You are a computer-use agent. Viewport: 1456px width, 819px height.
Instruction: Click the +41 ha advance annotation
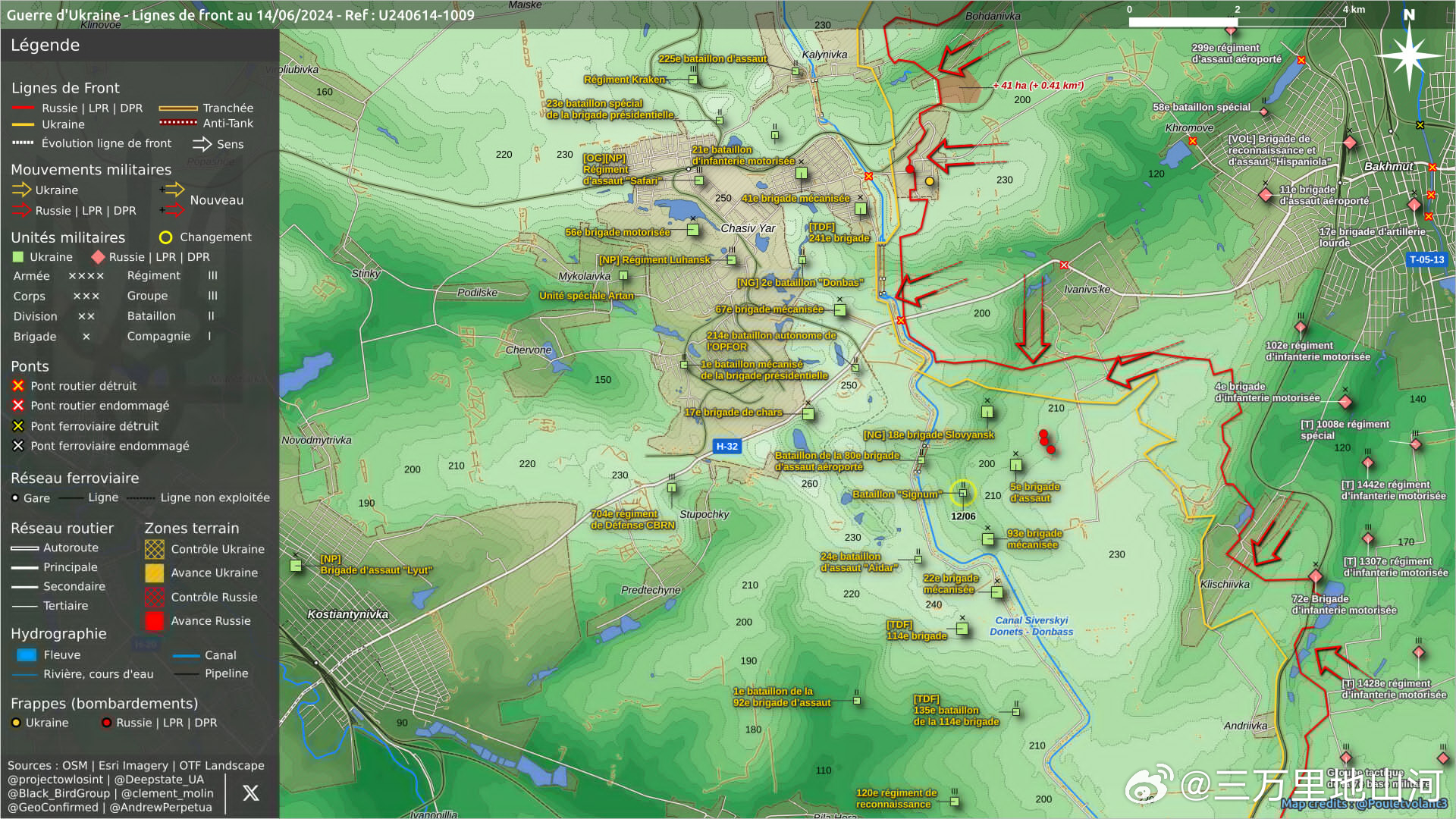pos(1037,86)
